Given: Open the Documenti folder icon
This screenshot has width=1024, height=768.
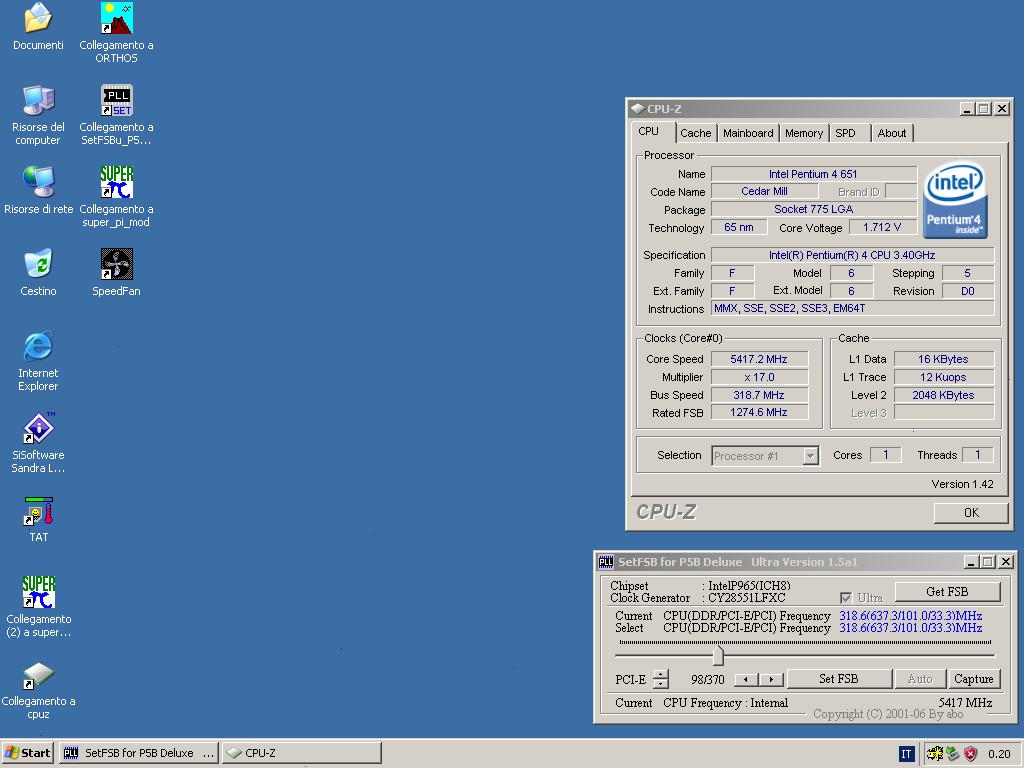Looking at the screenshot, I should (38, 18).
